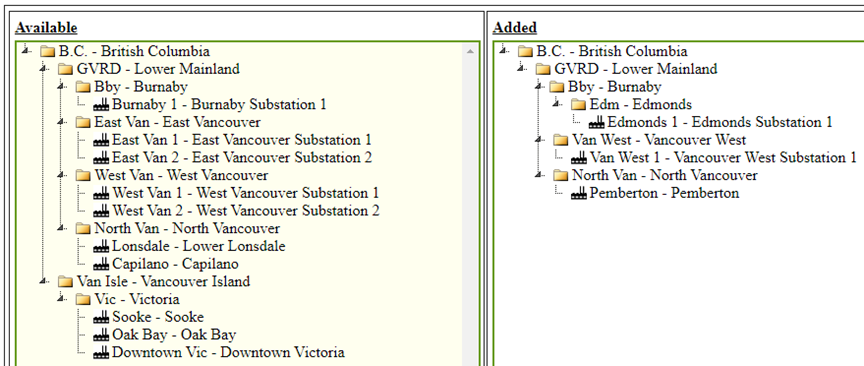Select 'Burnaby 1 - Burnaby Substation 1' row

click(x=219, y=104)
